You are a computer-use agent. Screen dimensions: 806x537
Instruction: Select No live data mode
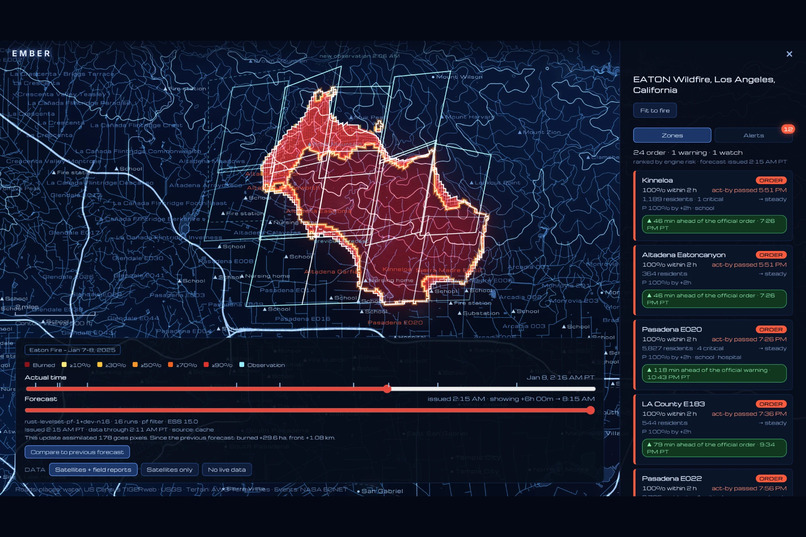coord(227,470)
